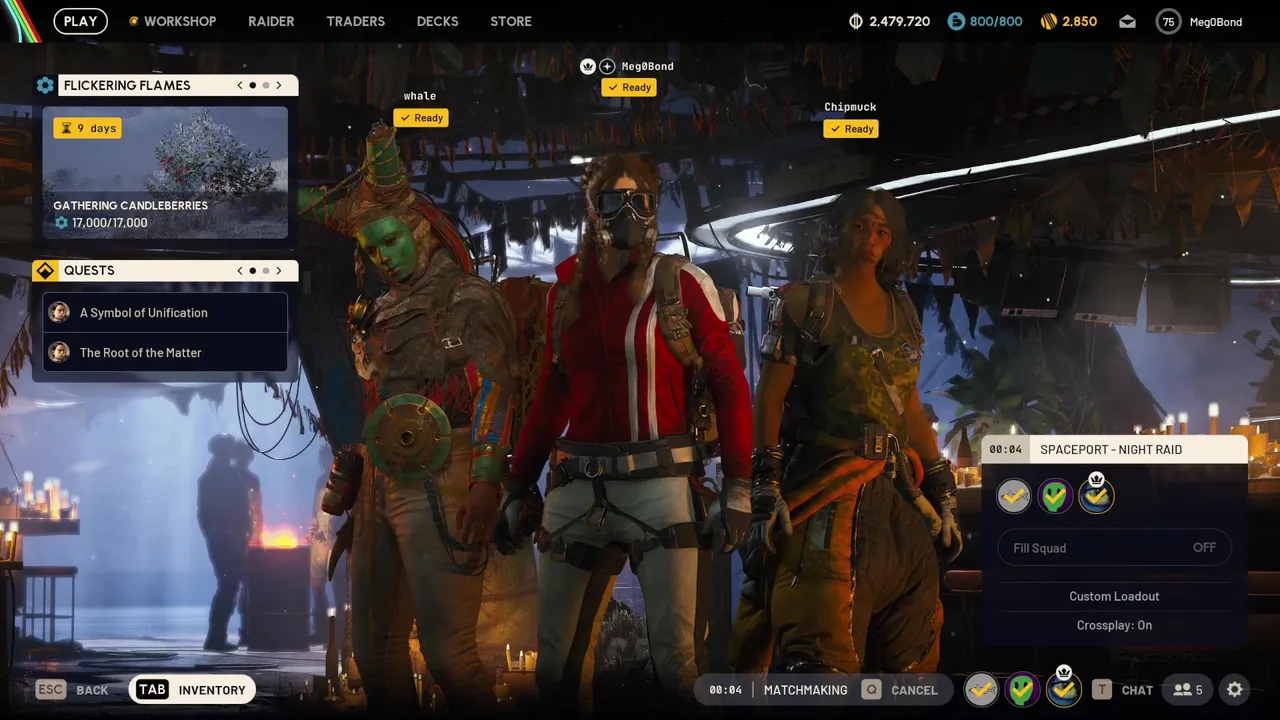Select the whale player name label

pos(420,96)
